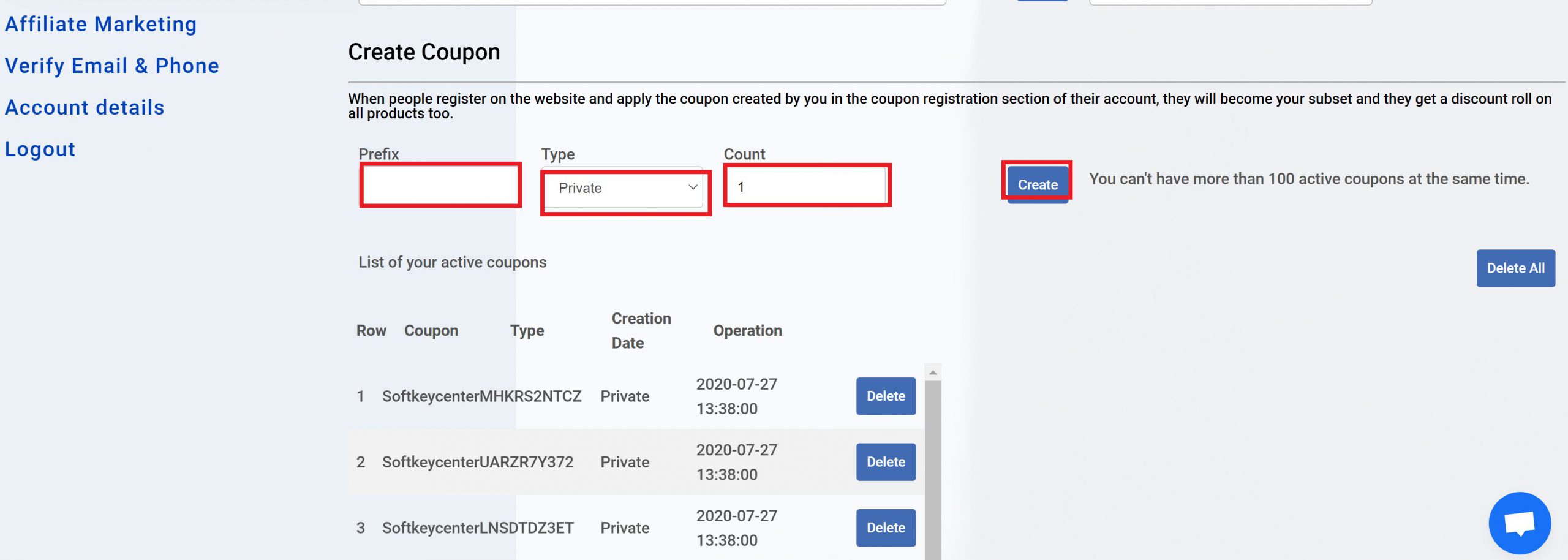
Task: Click creation date of row 3 coupon
Action: (736, 528)
